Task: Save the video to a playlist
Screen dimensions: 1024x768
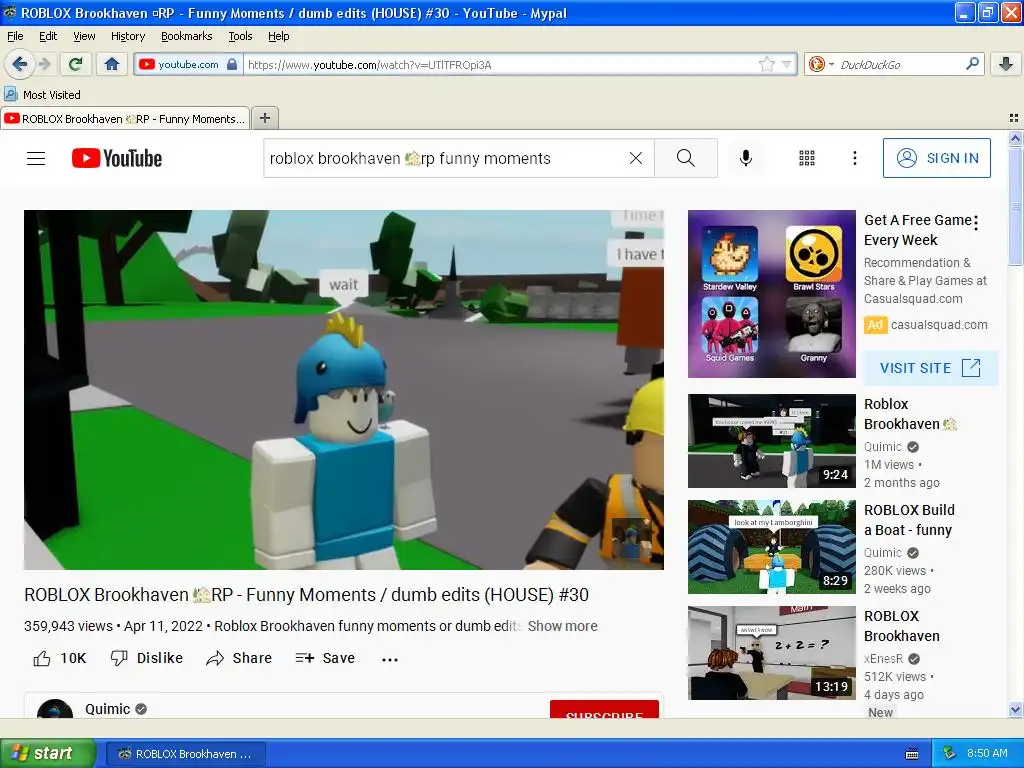Action: 325,658
